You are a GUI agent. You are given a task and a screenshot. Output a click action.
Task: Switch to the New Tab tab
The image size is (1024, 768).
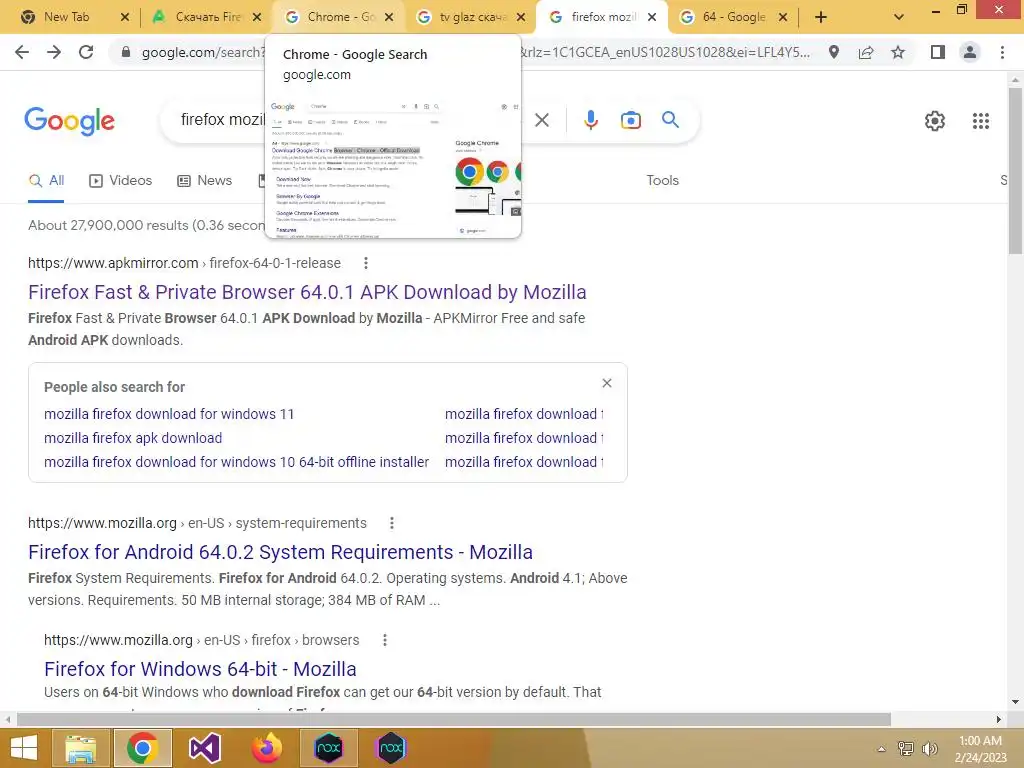click(66, 17)
